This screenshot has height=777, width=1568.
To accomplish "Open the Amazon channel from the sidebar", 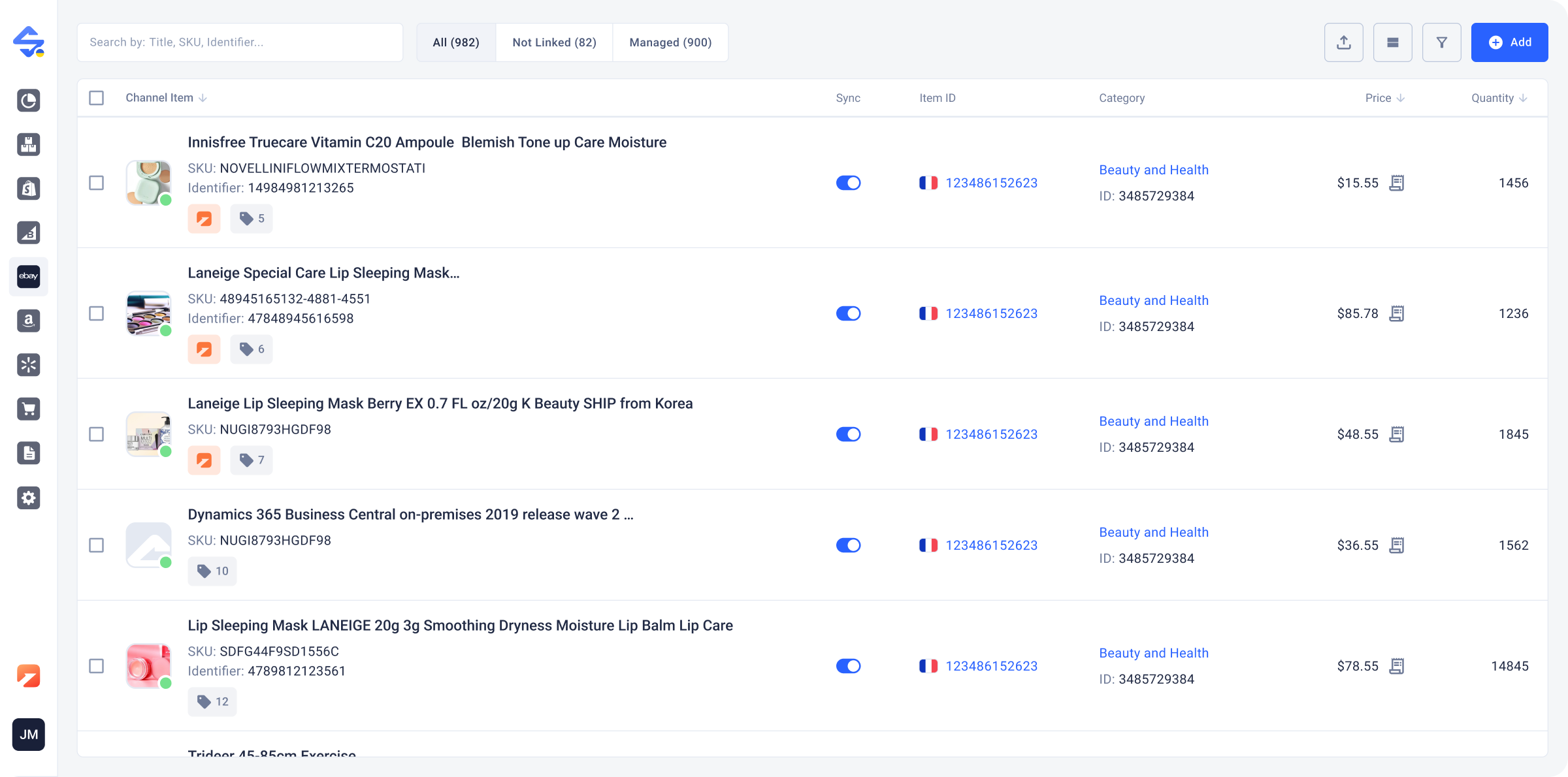I will pos(29,321).
